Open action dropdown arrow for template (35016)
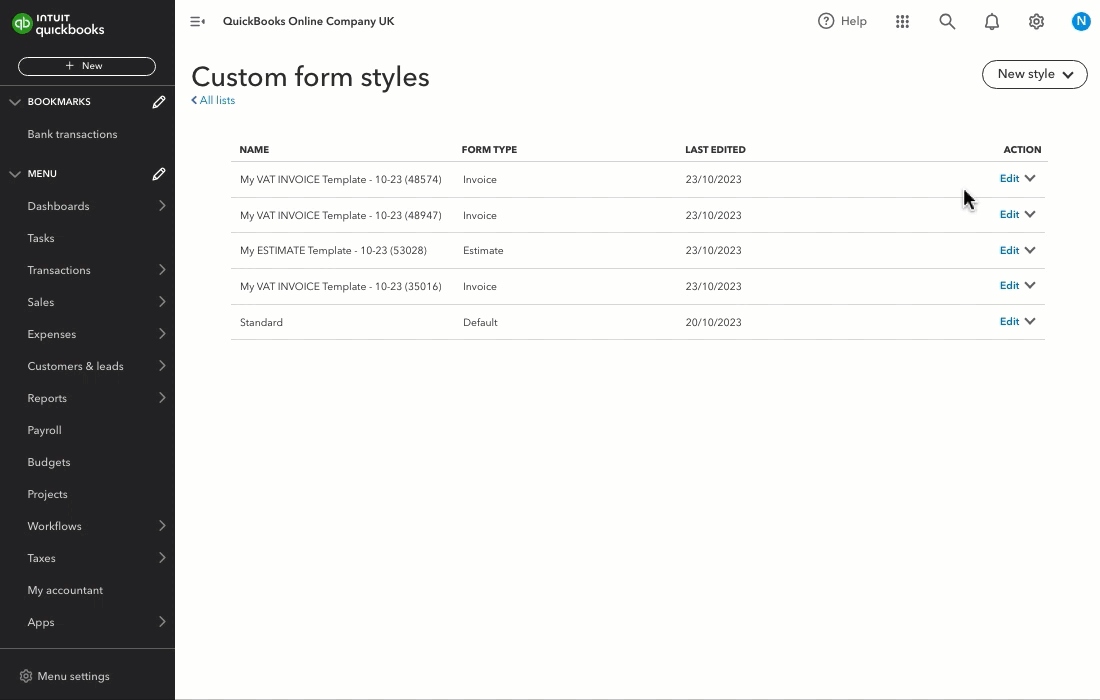1100x700 pixels. point(1030,285)
